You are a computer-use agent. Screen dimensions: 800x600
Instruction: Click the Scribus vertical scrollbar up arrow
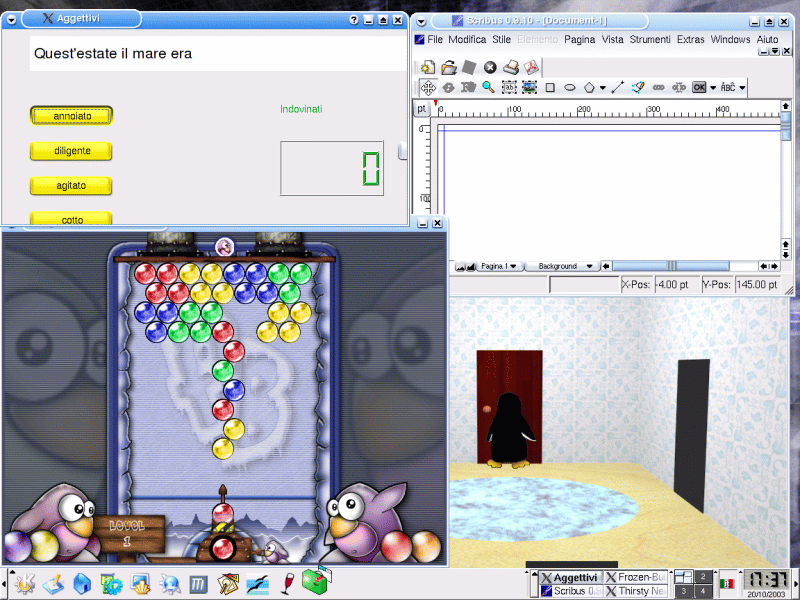pyautogui.click(x=786, y=106)
